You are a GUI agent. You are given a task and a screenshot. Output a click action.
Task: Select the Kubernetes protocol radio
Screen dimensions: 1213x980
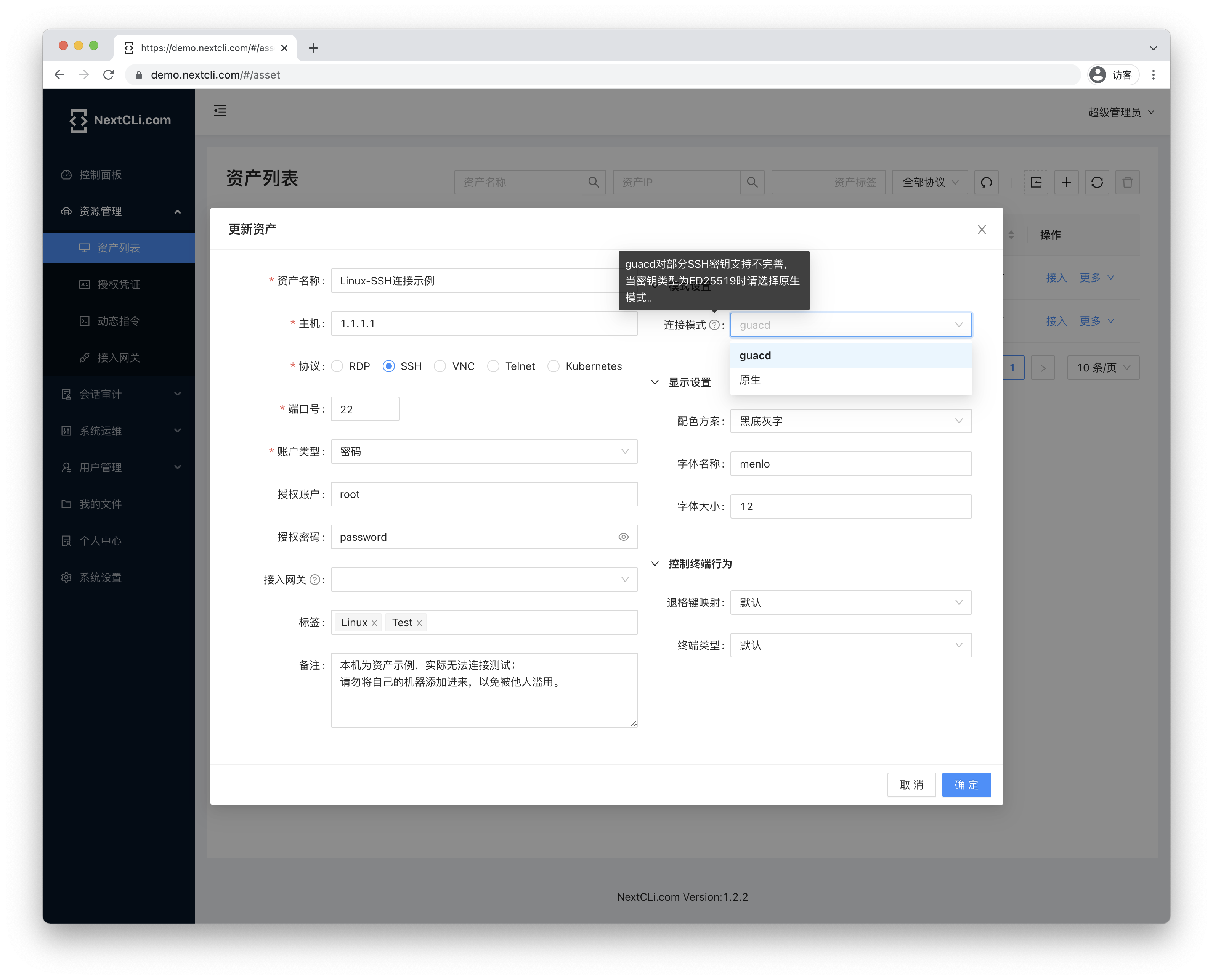click(554, 366)
